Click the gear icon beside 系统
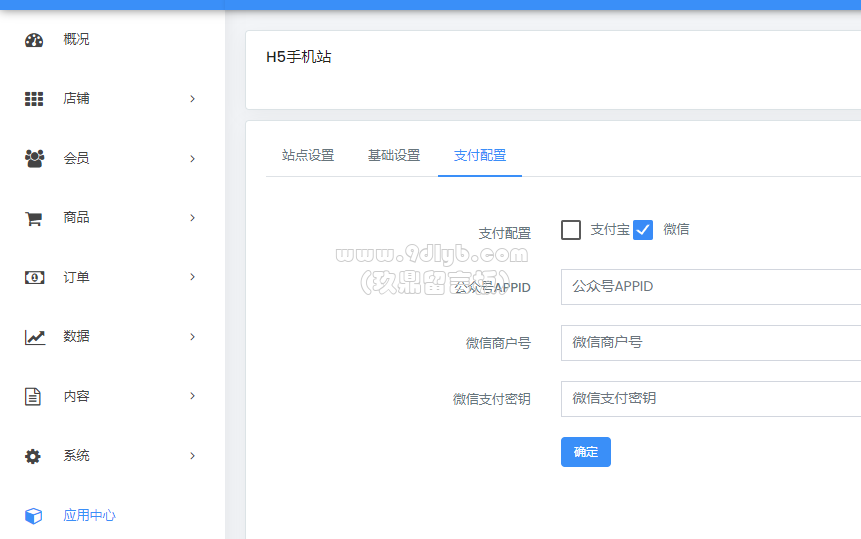The height and width of the screenshot is (539, 861). (x=33, y=456)
